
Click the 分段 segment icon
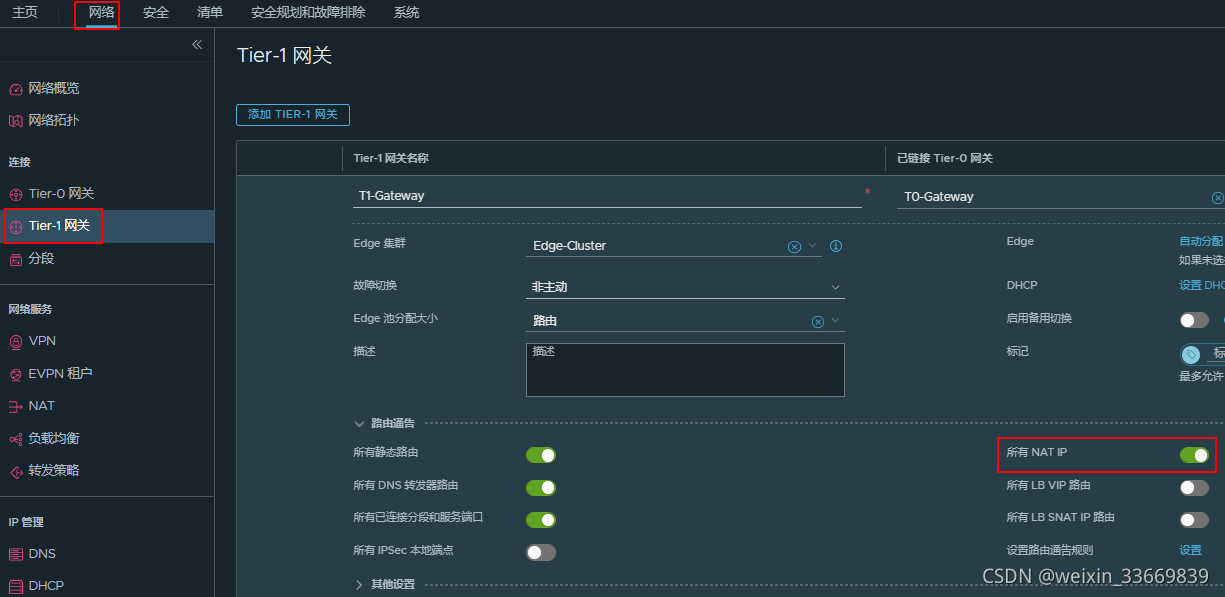point(15,259)
